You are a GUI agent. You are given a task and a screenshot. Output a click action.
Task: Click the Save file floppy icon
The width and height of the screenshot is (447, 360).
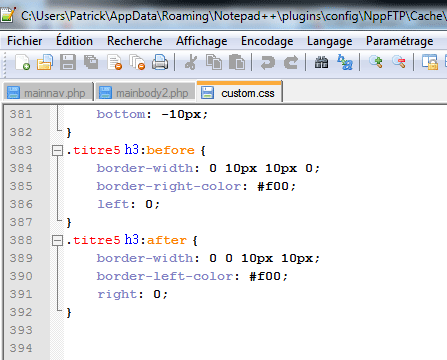tap(68, 62)
